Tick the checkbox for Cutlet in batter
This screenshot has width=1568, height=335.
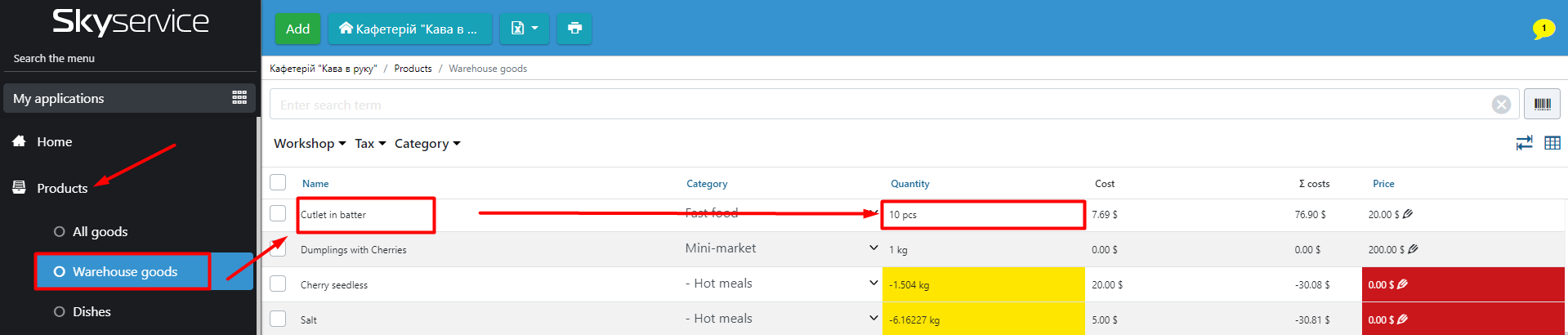(278, 213)
